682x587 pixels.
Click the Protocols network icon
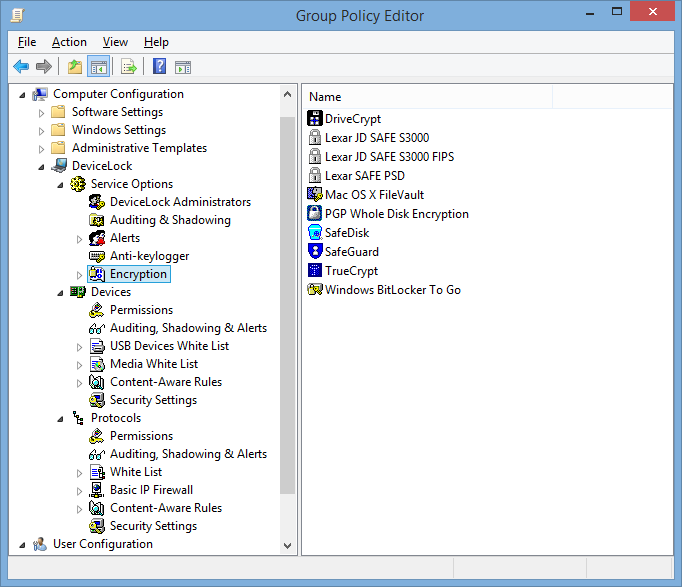point(78,418)
